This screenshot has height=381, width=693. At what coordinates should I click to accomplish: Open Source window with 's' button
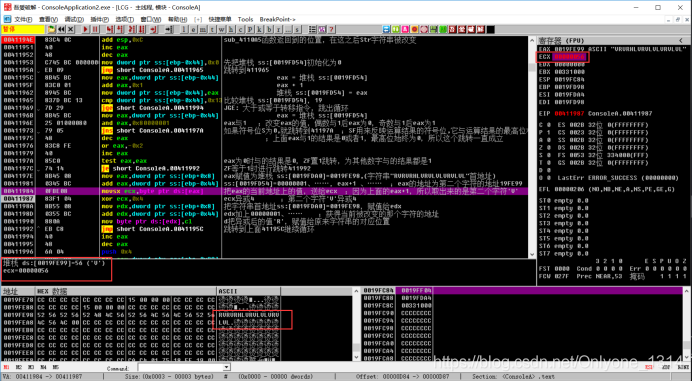tap(297, 29)
